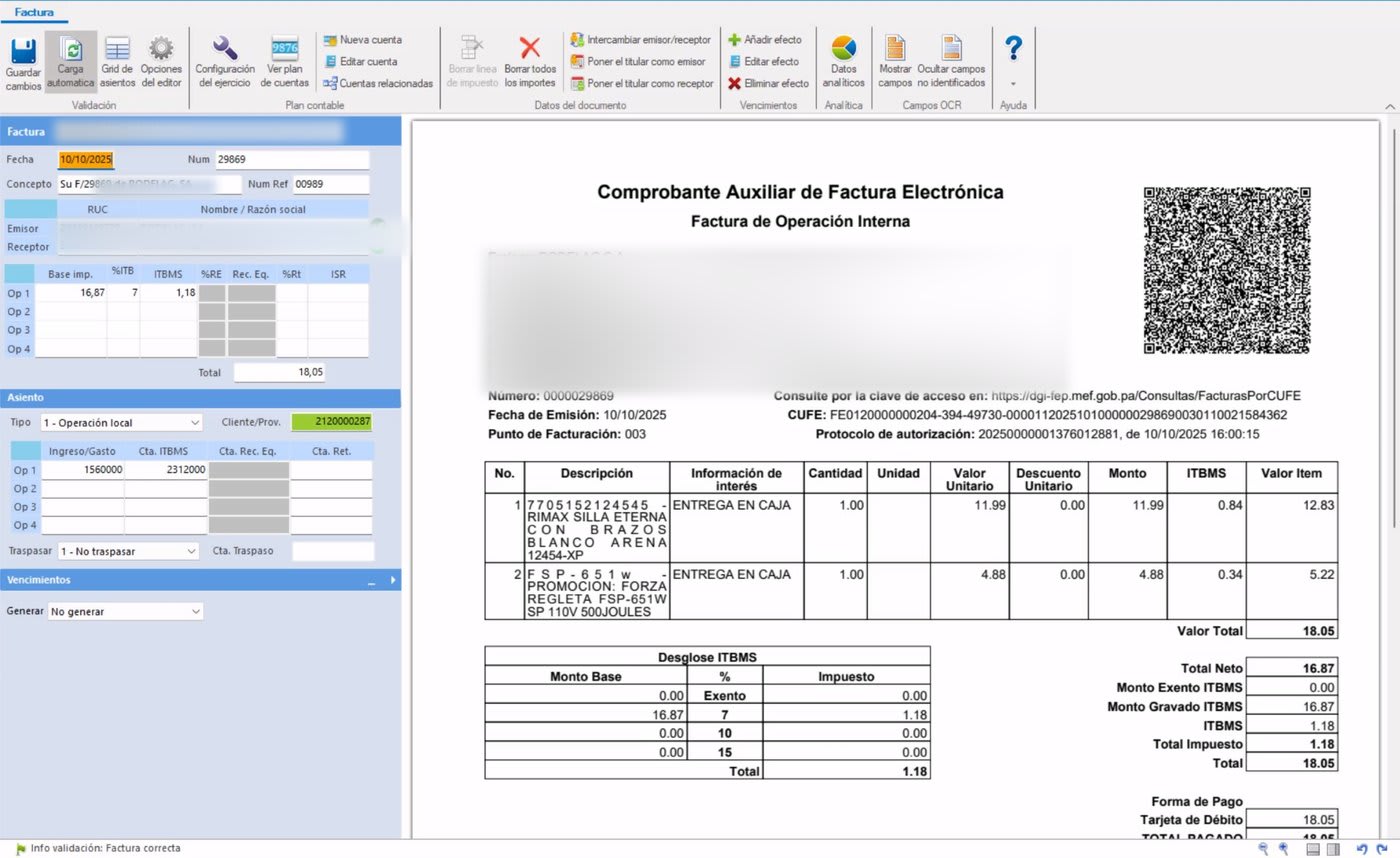Viewport: 1400px width, 858px height.
Task: Collapse the ribbon with the chevron
Action: pyautogui.click(x=1389, y=106)
